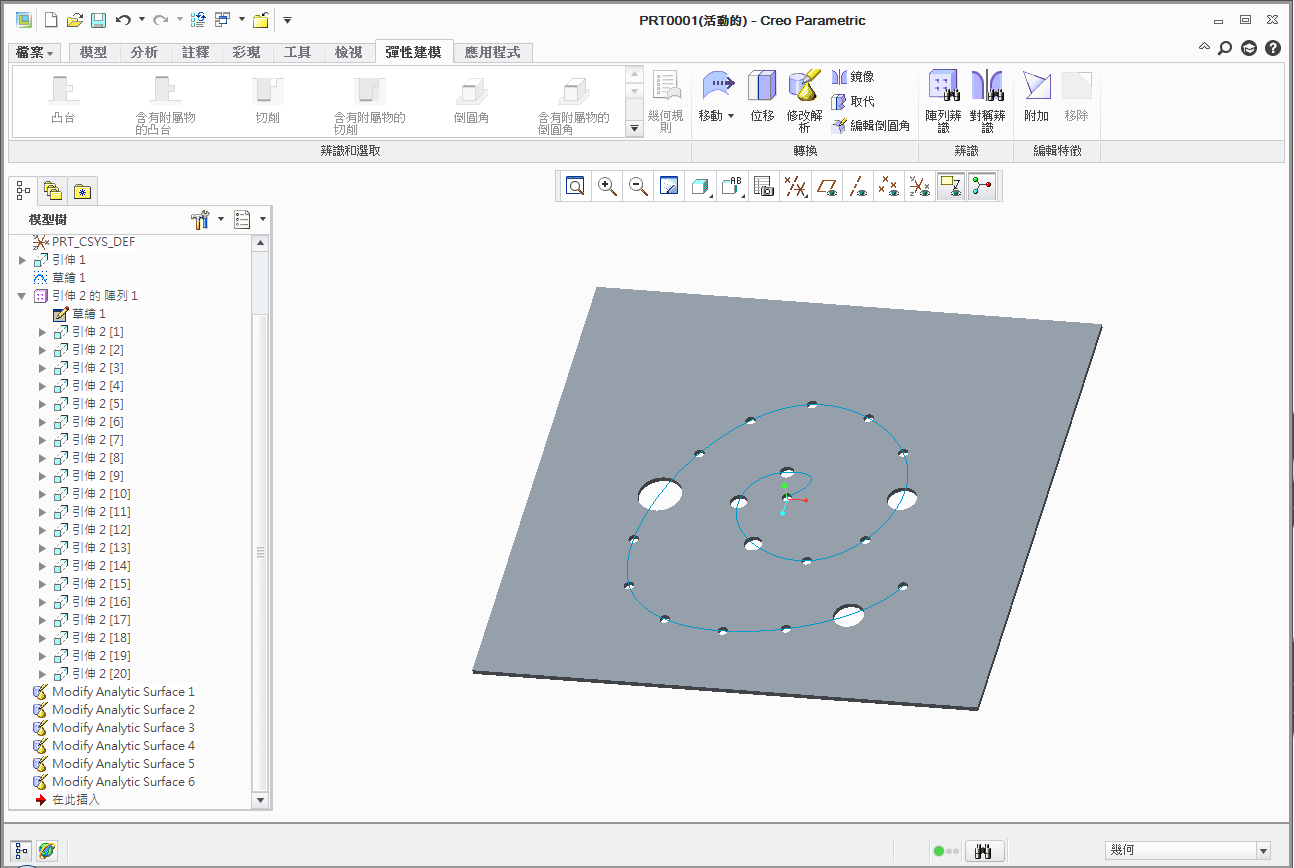Open the 檔案 file menu
1294x868 pixels.
click(x=35, y=52)
